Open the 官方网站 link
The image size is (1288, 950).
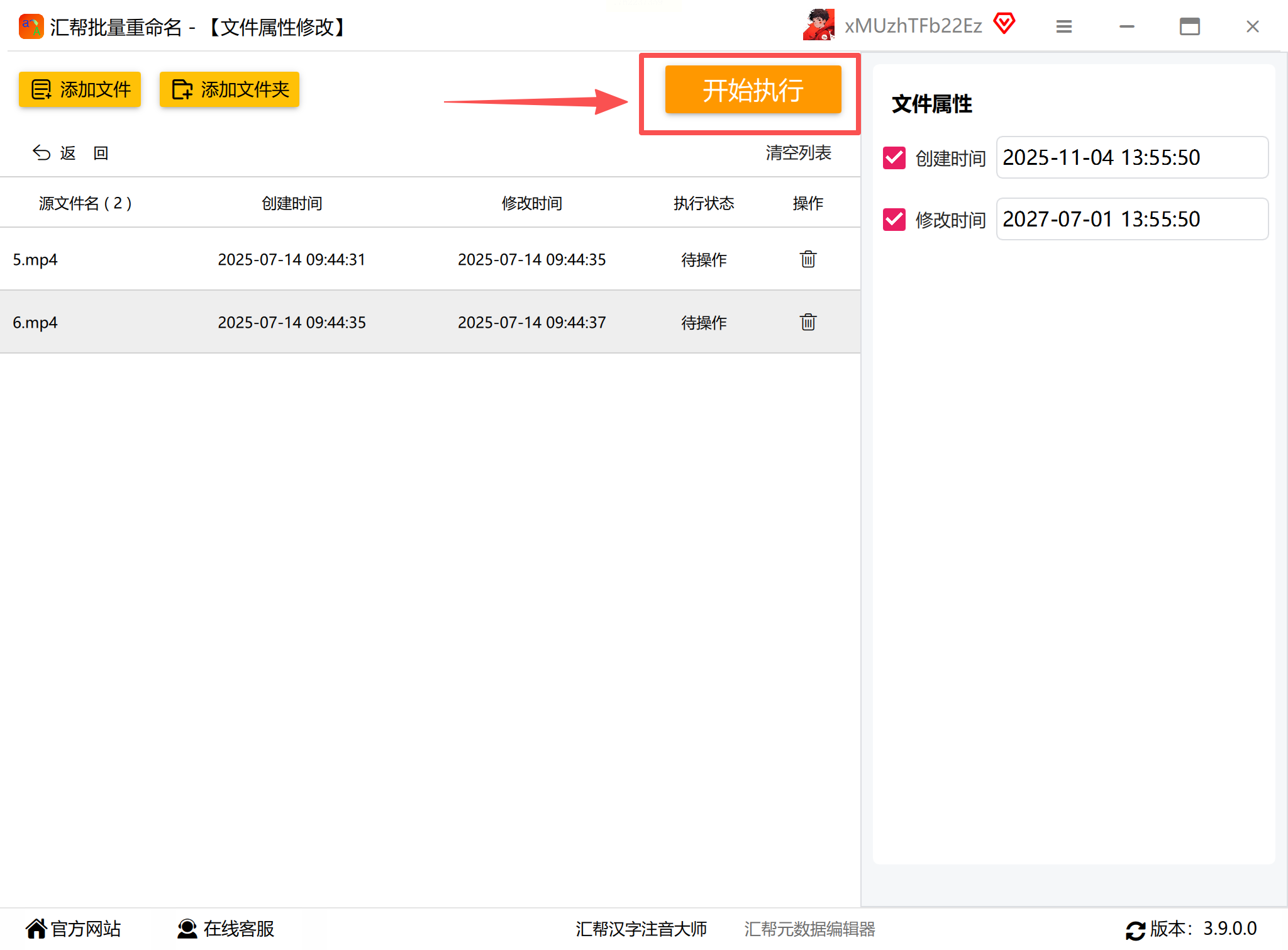74,929
